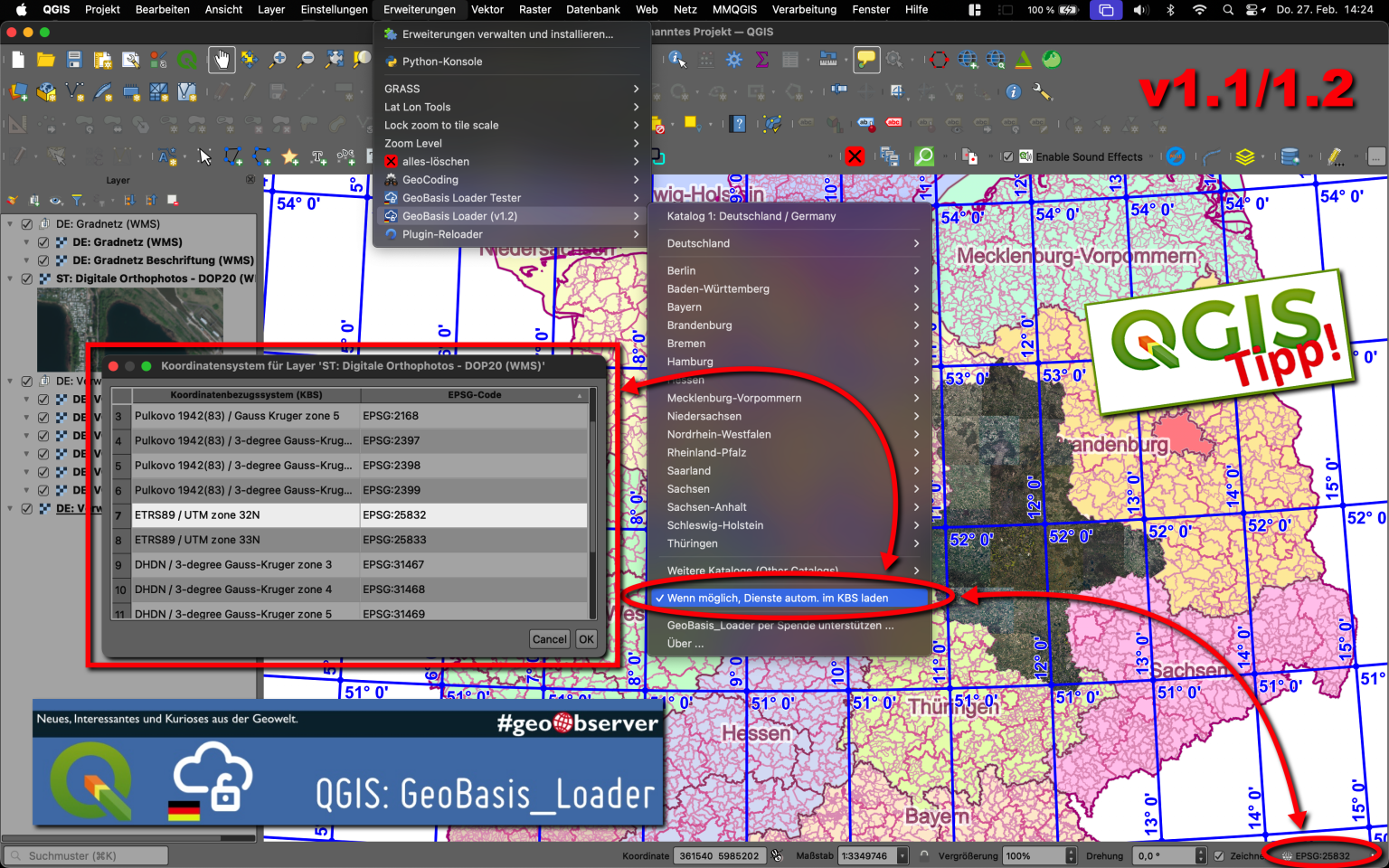Viewport: 1389px width, 868px height.
Task: Click the Koordinate input field in the status bar
Action: click(x=719, y=854)
